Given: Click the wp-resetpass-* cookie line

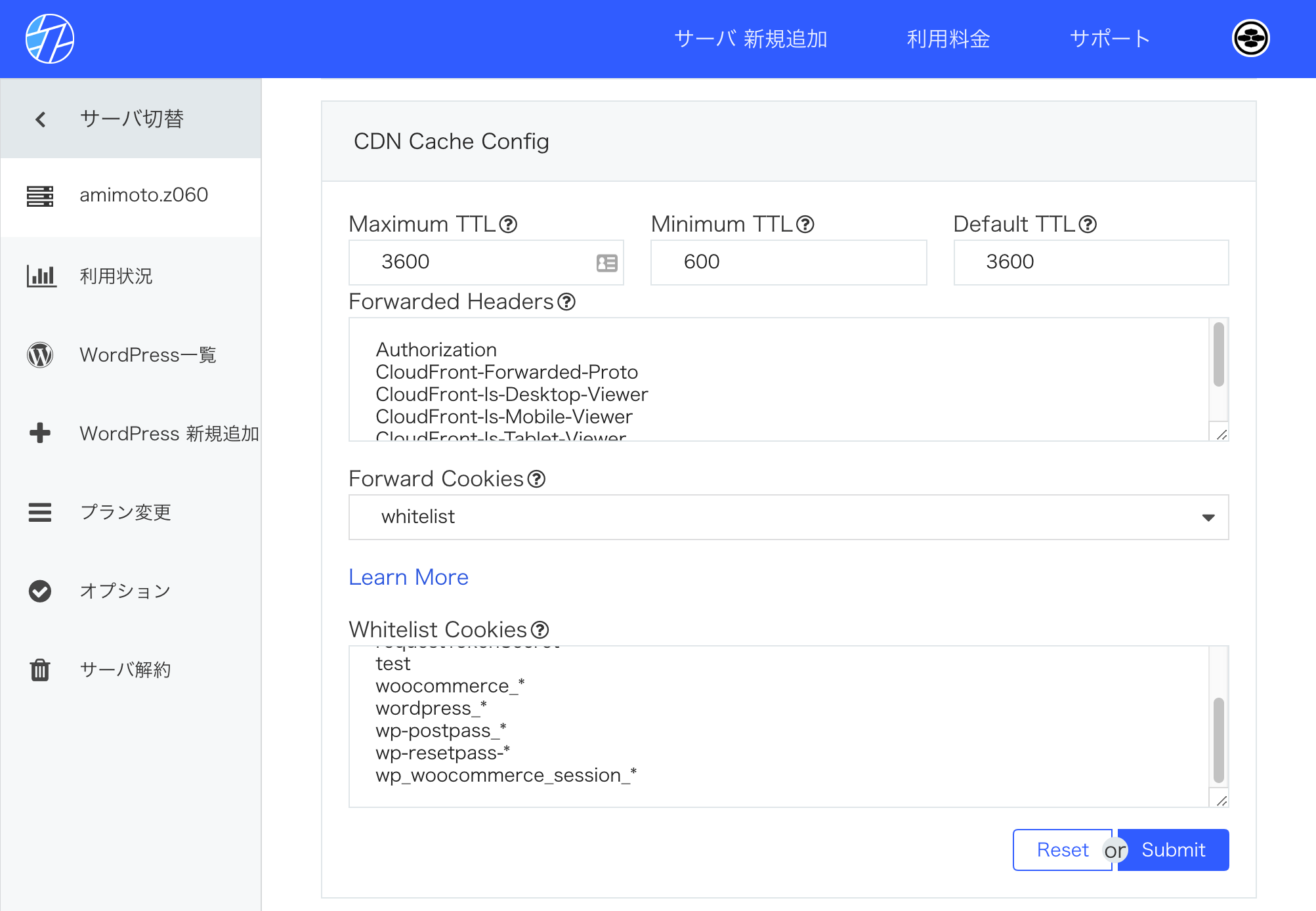Looking at the screenshot, I should pyautogui.click(x=443, y=753).
